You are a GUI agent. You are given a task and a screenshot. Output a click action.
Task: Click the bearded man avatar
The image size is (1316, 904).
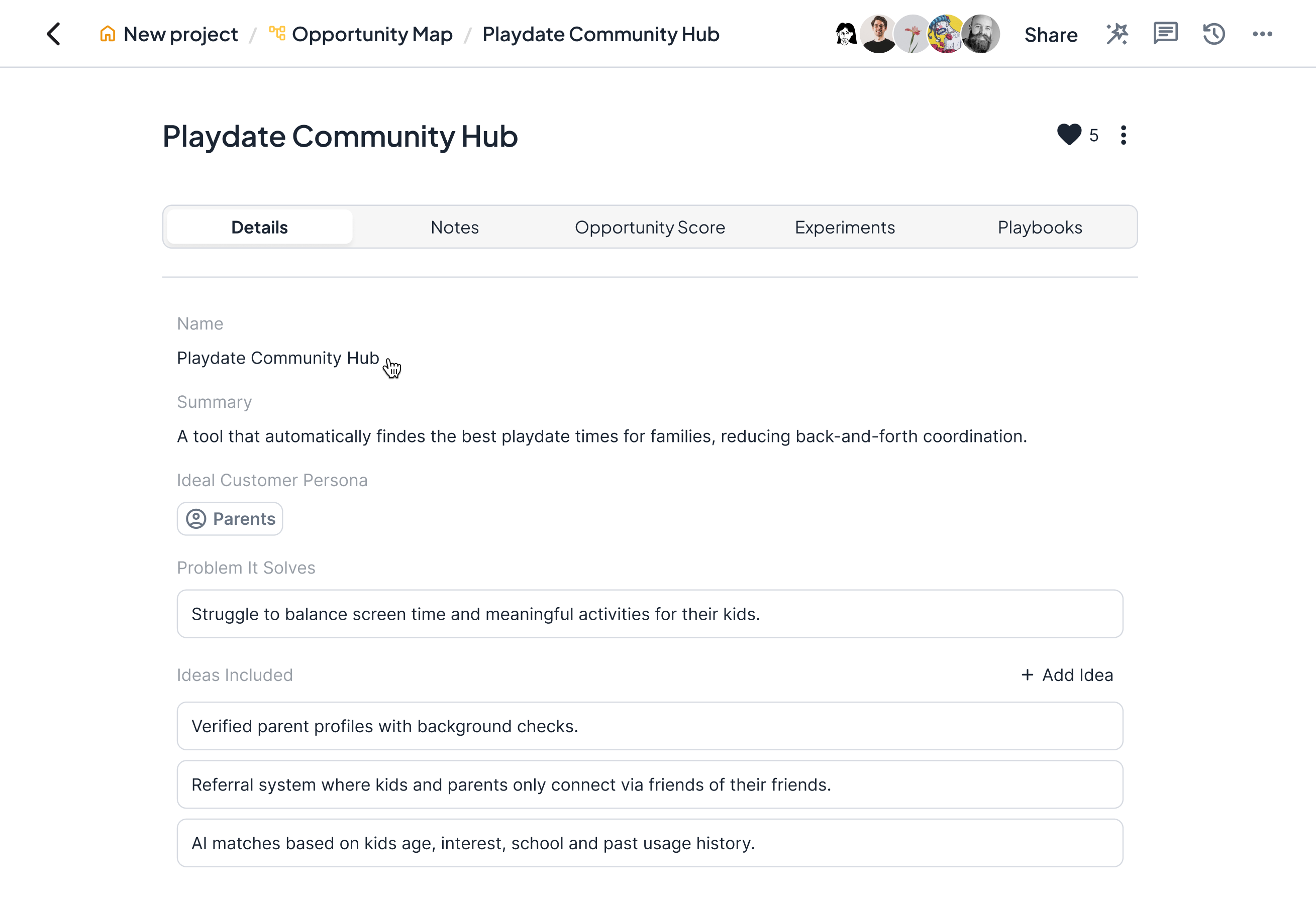pos(981,34)
